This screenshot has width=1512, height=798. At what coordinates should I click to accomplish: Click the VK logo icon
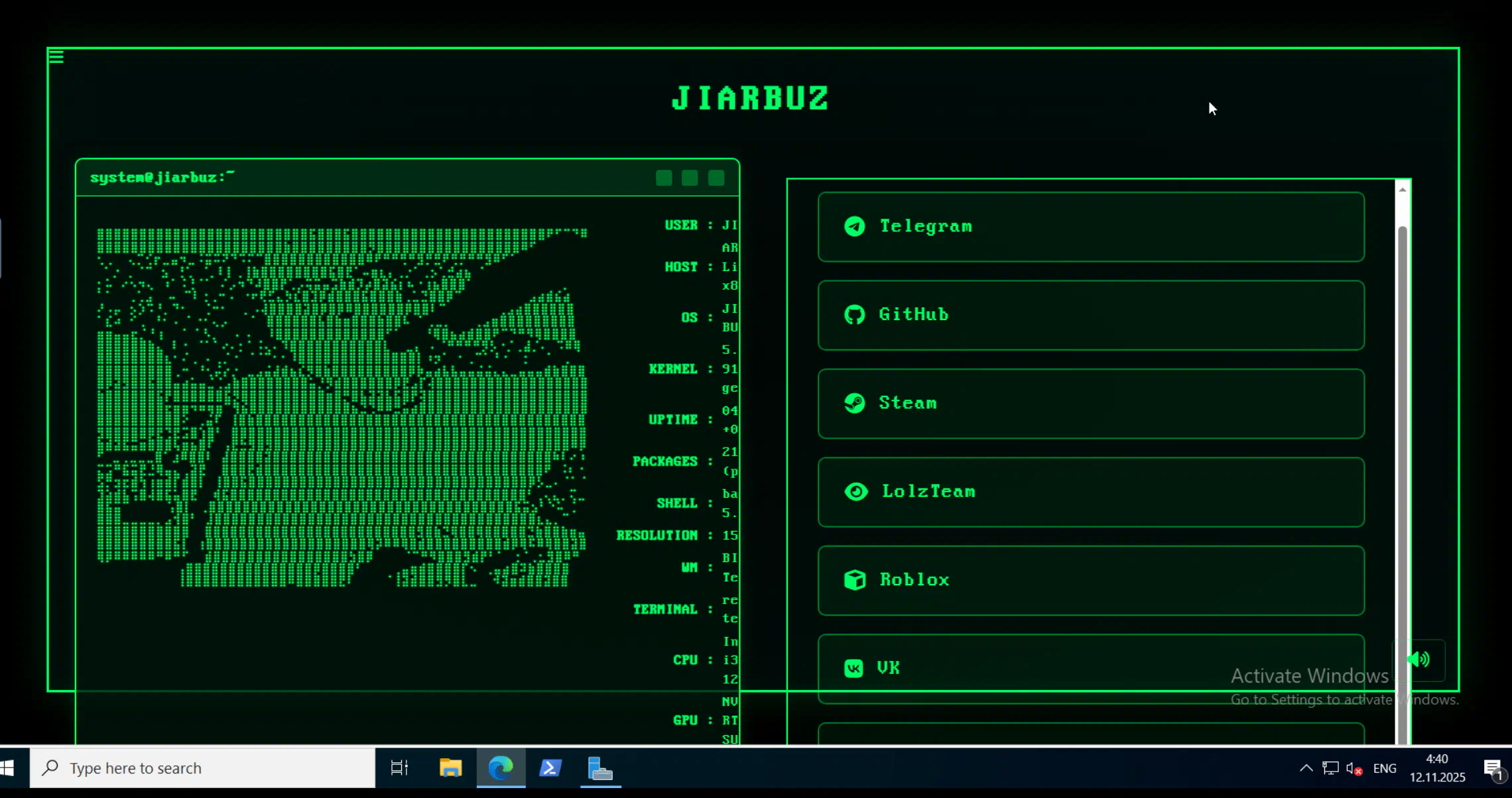pos(853,668)
